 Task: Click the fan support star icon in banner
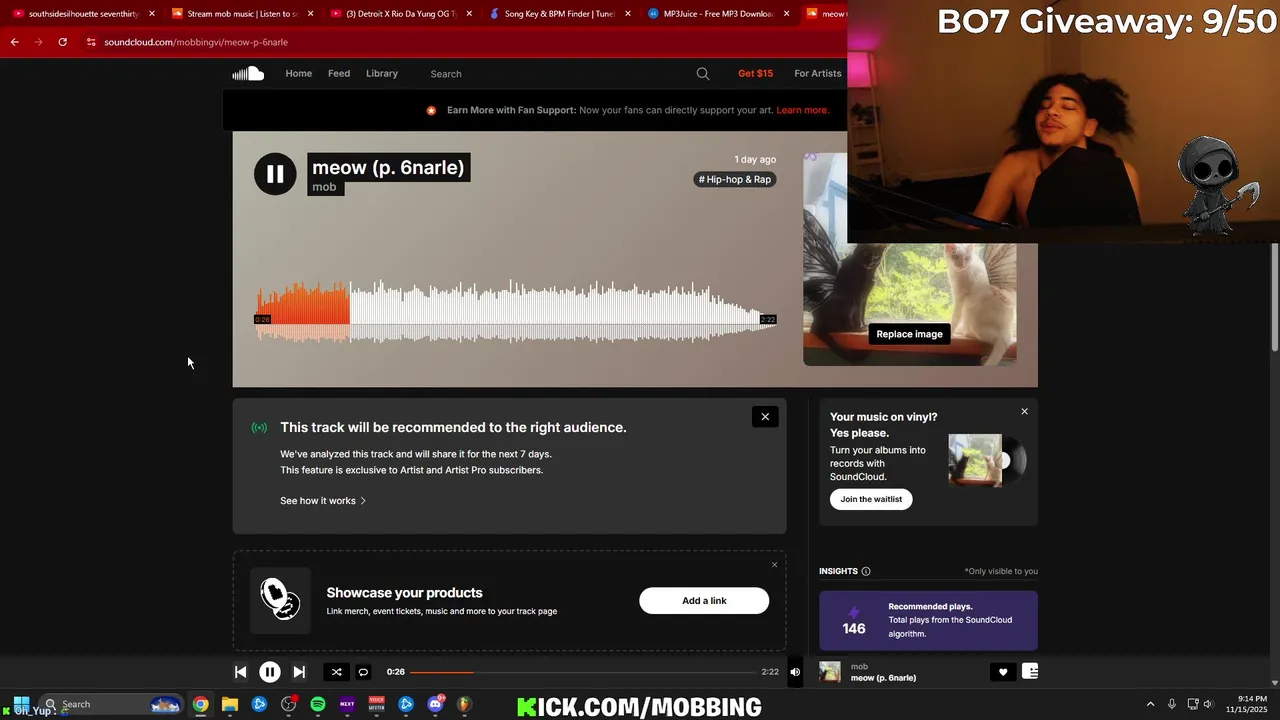[x=431, y=110]
